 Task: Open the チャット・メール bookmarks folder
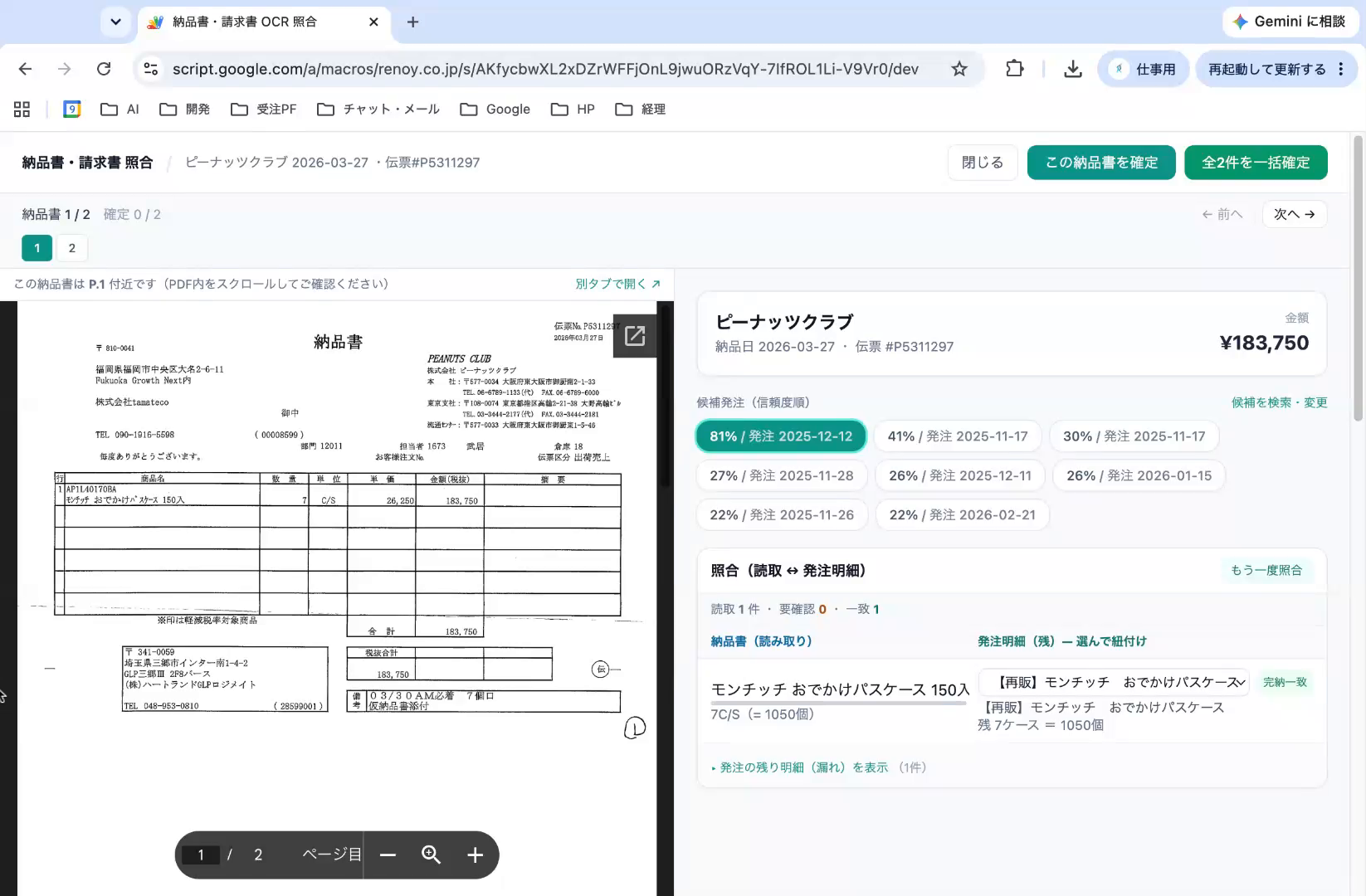coord(378,109)
